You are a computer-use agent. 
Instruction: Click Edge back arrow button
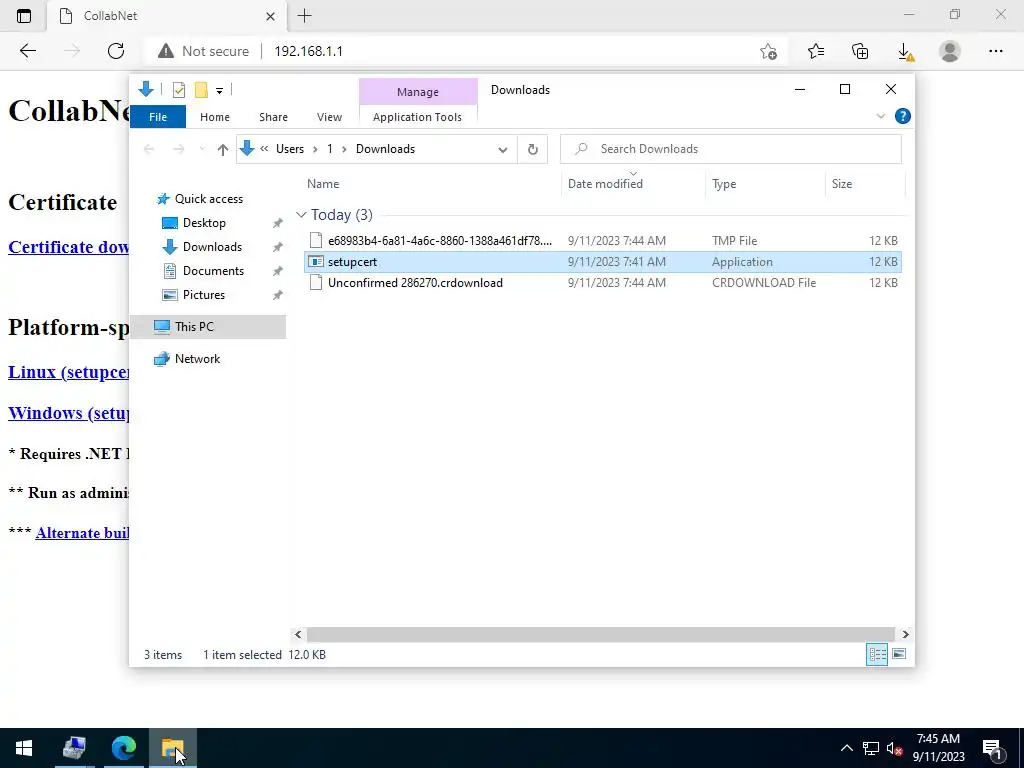27,51
